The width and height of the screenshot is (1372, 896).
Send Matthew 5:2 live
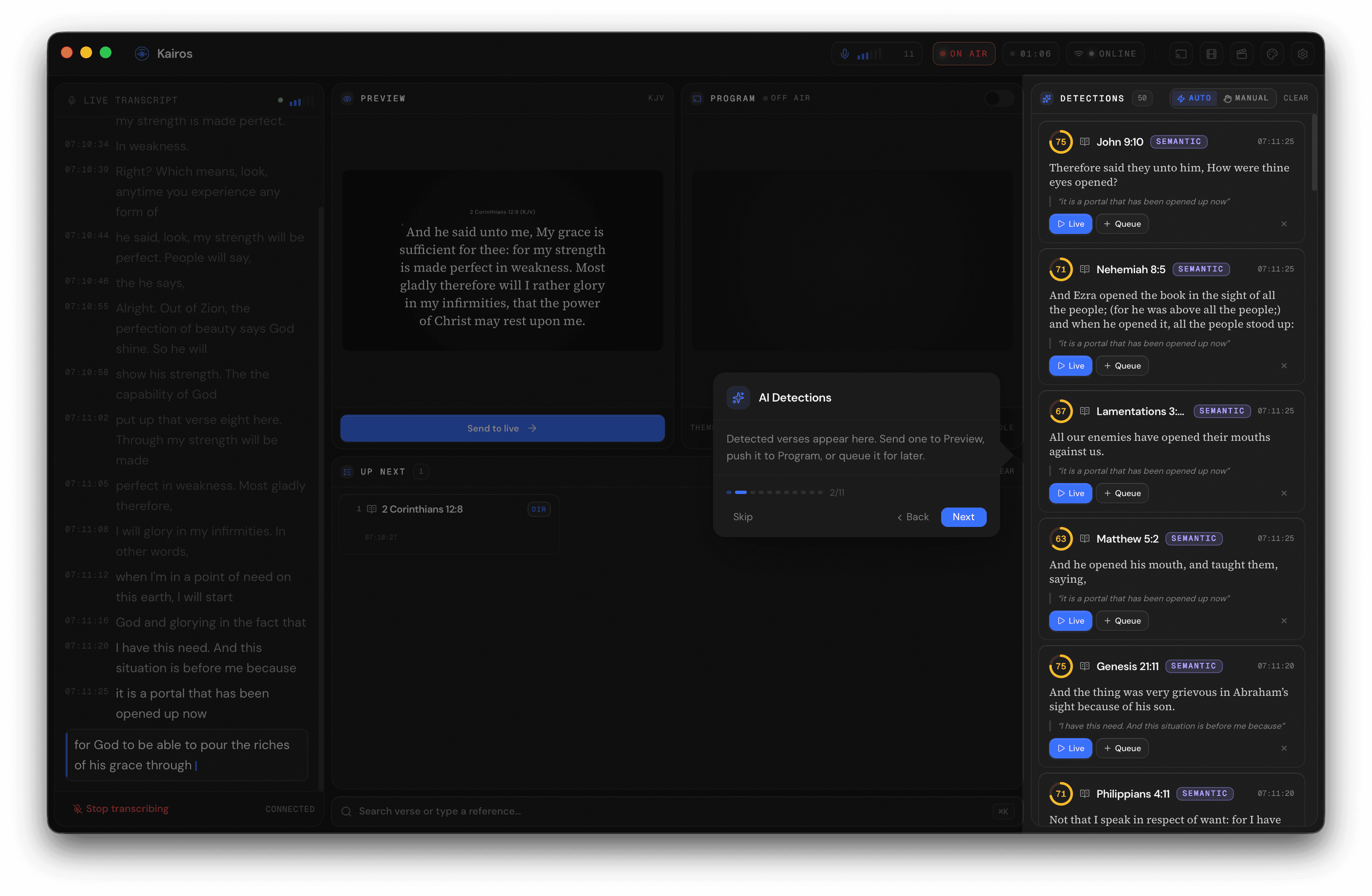tap(1070, 620)
